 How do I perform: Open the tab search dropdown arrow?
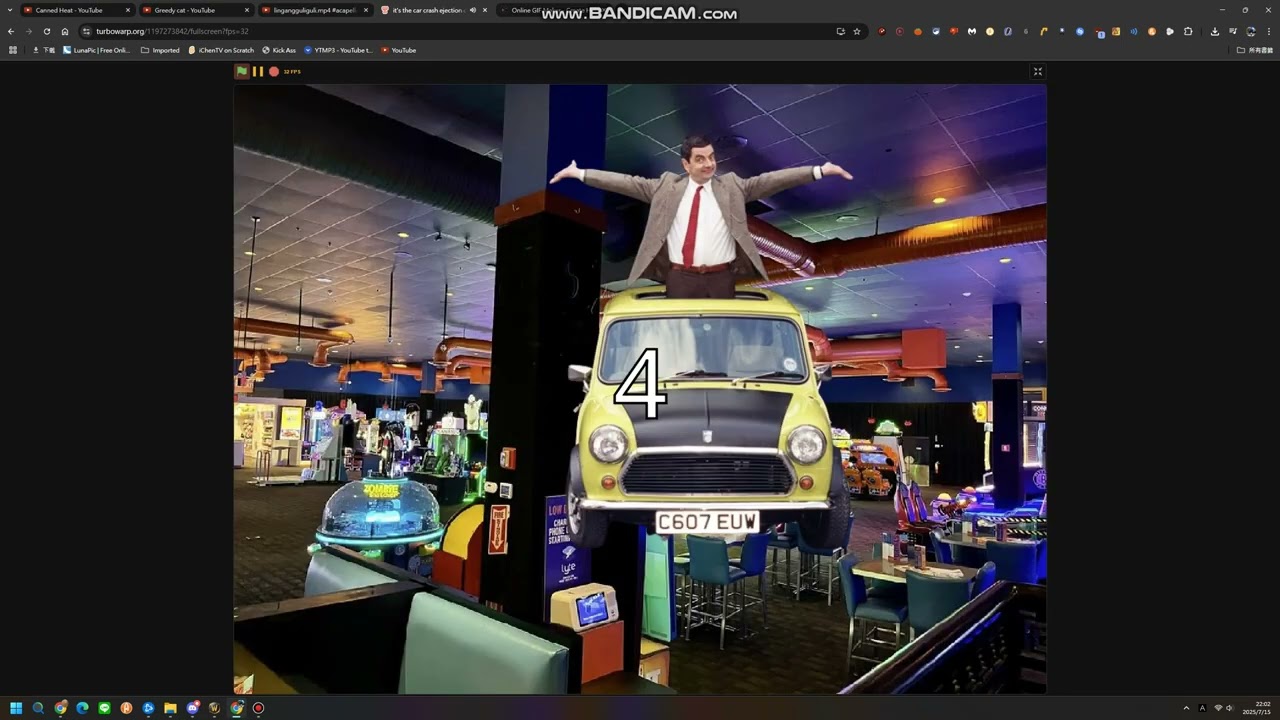(10, 10)
